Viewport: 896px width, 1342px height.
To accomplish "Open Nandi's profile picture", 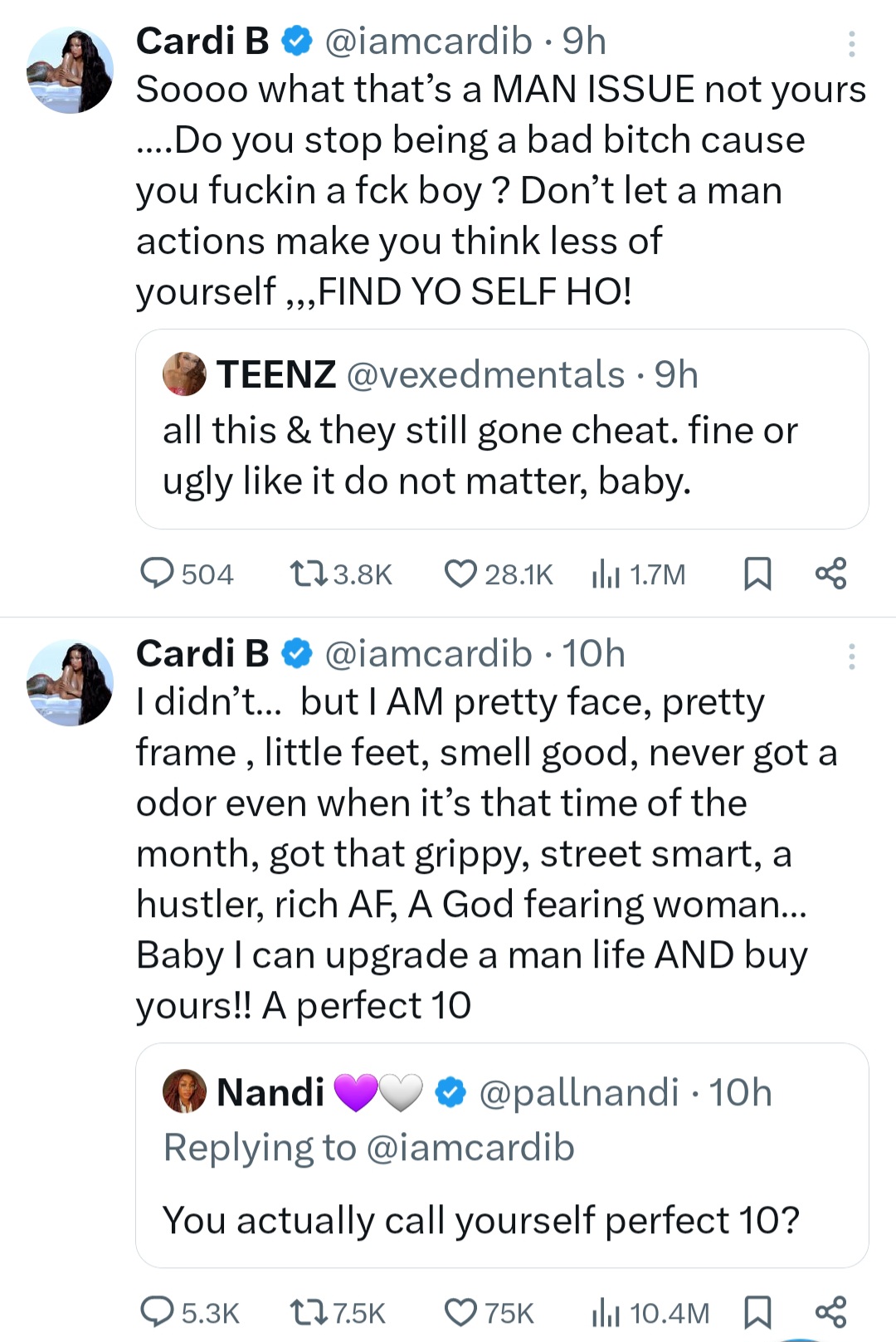I will pos(184,1091).
